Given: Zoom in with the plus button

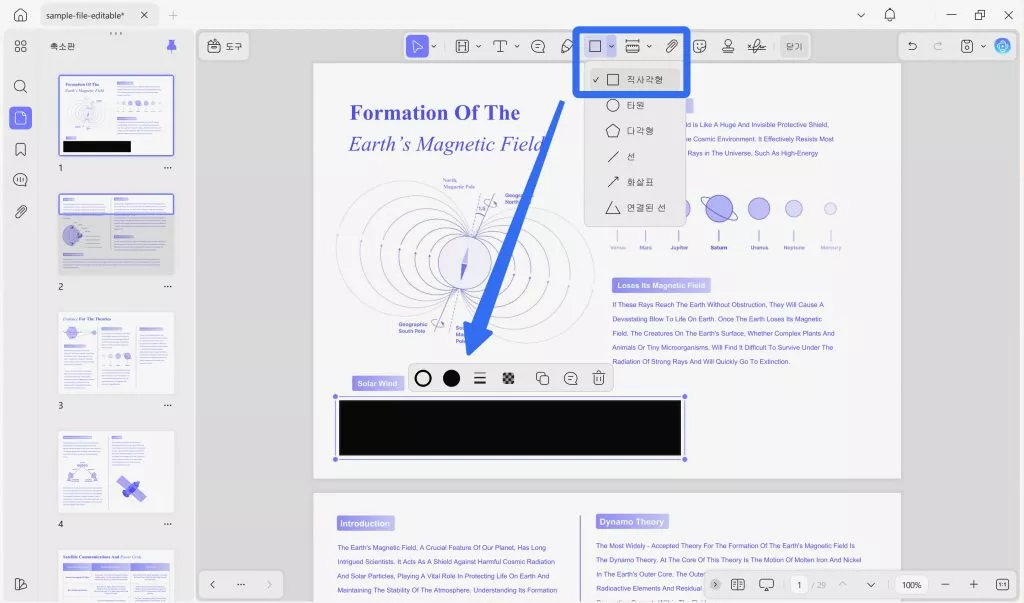Looking at the screenshot, I should [x=974, y=585].
